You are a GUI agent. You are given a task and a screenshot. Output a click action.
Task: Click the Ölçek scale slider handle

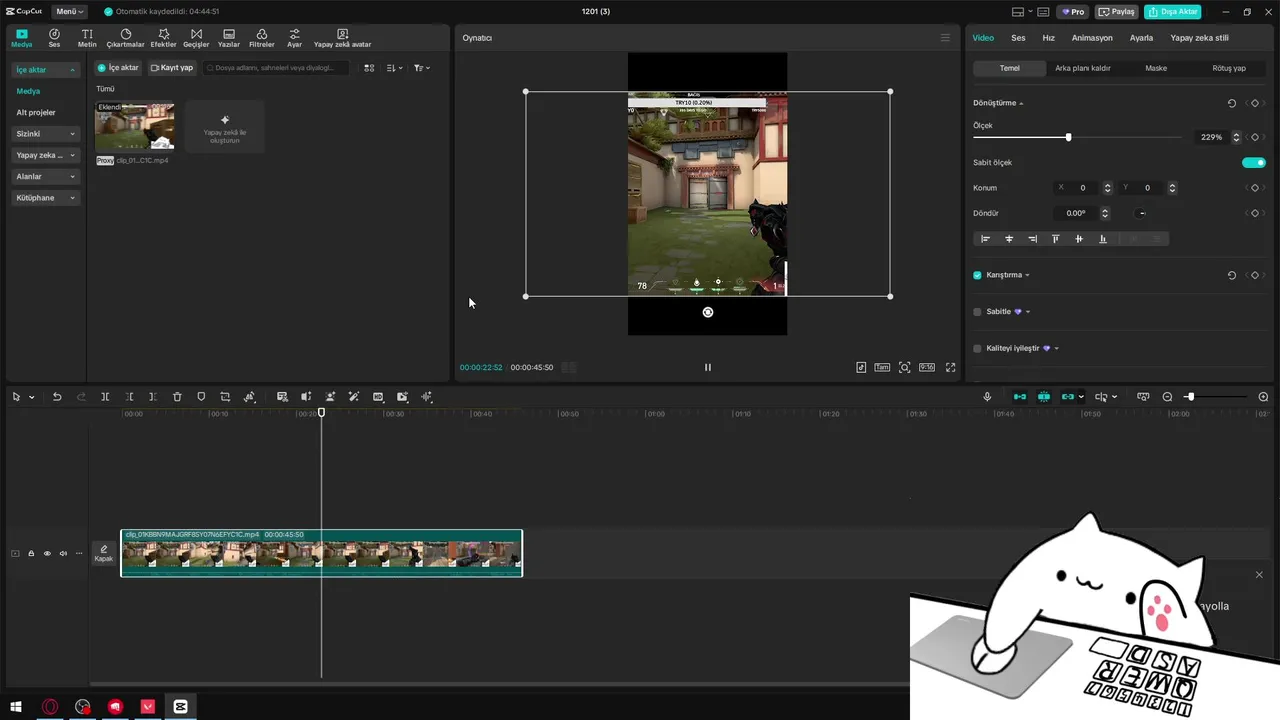(1068, 137)
